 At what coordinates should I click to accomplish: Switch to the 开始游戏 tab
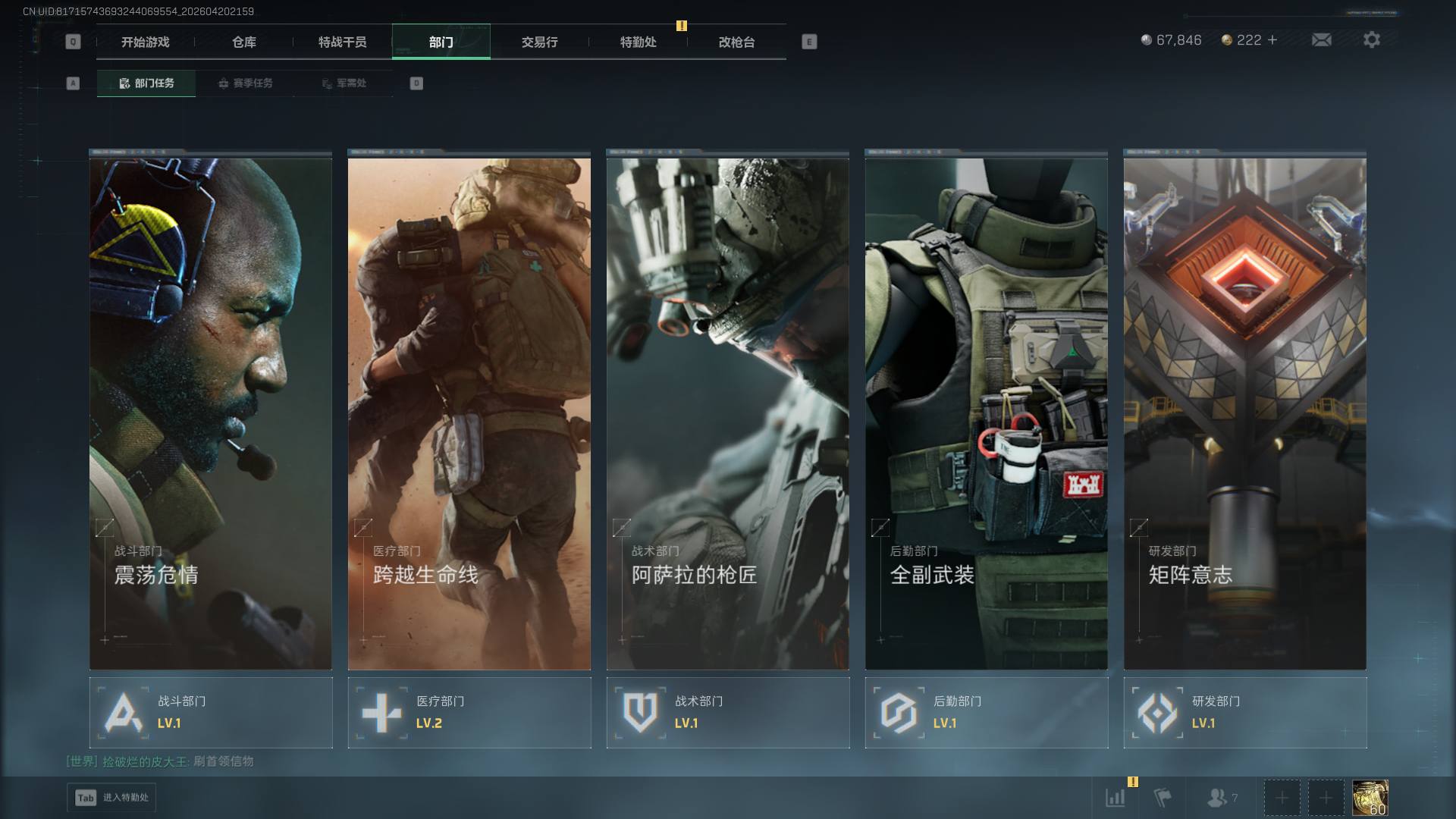coord(146,42)
